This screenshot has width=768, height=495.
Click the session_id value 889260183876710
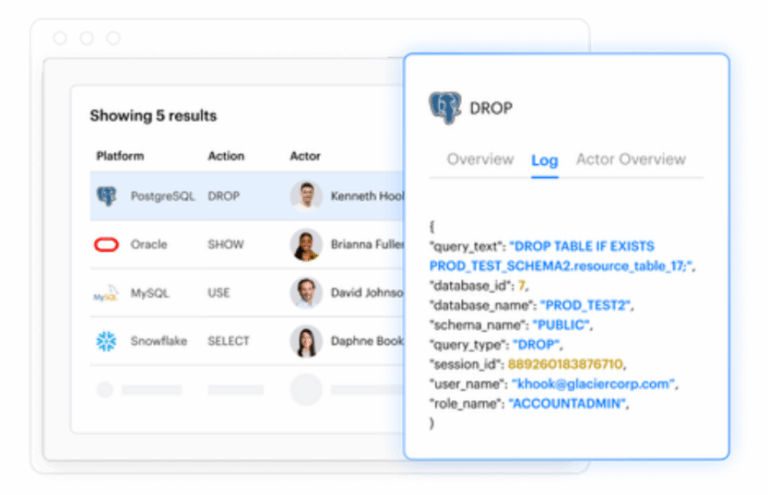[x=565, y=364]
